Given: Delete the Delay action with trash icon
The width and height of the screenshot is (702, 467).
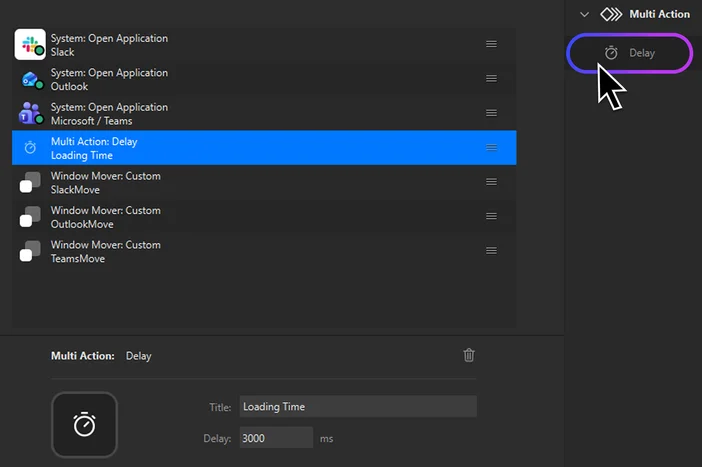Looking at the screenshot, I should pyautogui.click(x=469, y=355).
